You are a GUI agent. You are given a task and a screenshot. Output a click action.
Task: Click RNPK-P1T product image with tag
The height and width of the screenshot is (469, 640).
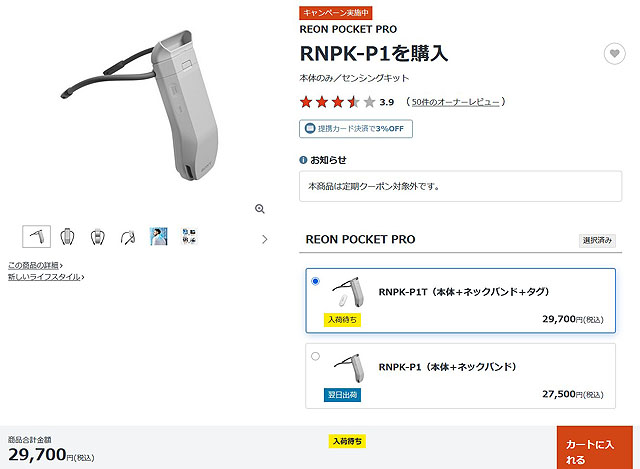pyautogui.click(x=348, y=292)
